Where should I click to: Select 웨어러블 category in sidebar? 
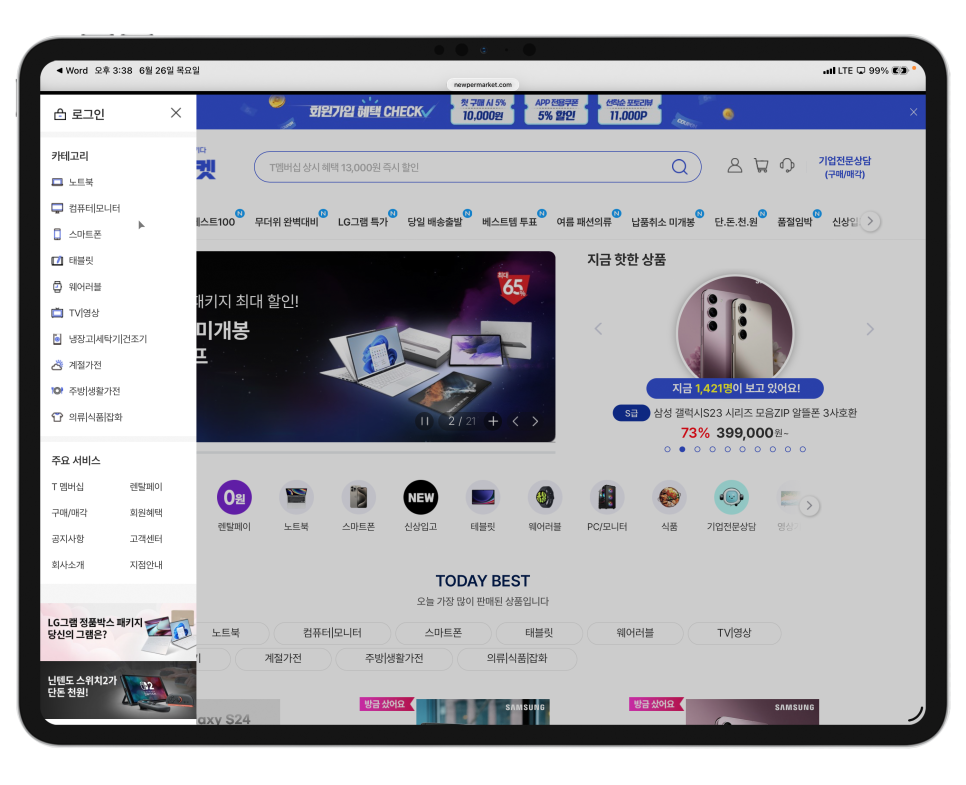(76, 287)
